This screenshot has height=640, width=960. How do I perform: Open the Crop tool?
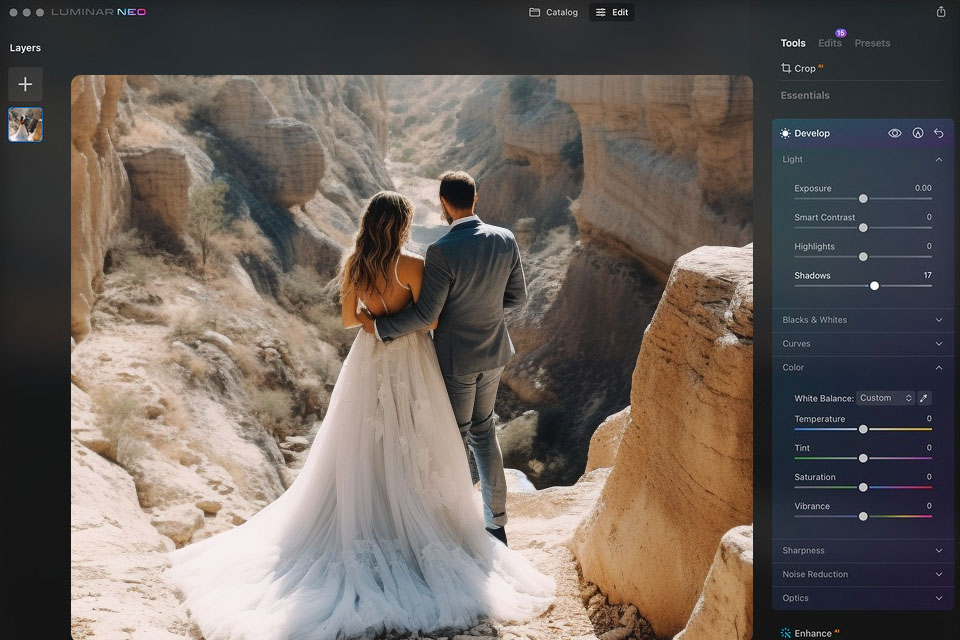801,69
